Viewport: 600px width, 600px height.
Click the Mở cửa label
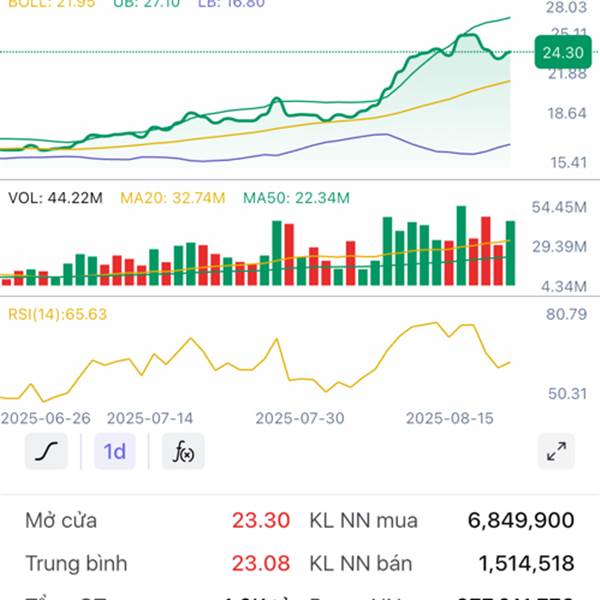tap(61, 520)
